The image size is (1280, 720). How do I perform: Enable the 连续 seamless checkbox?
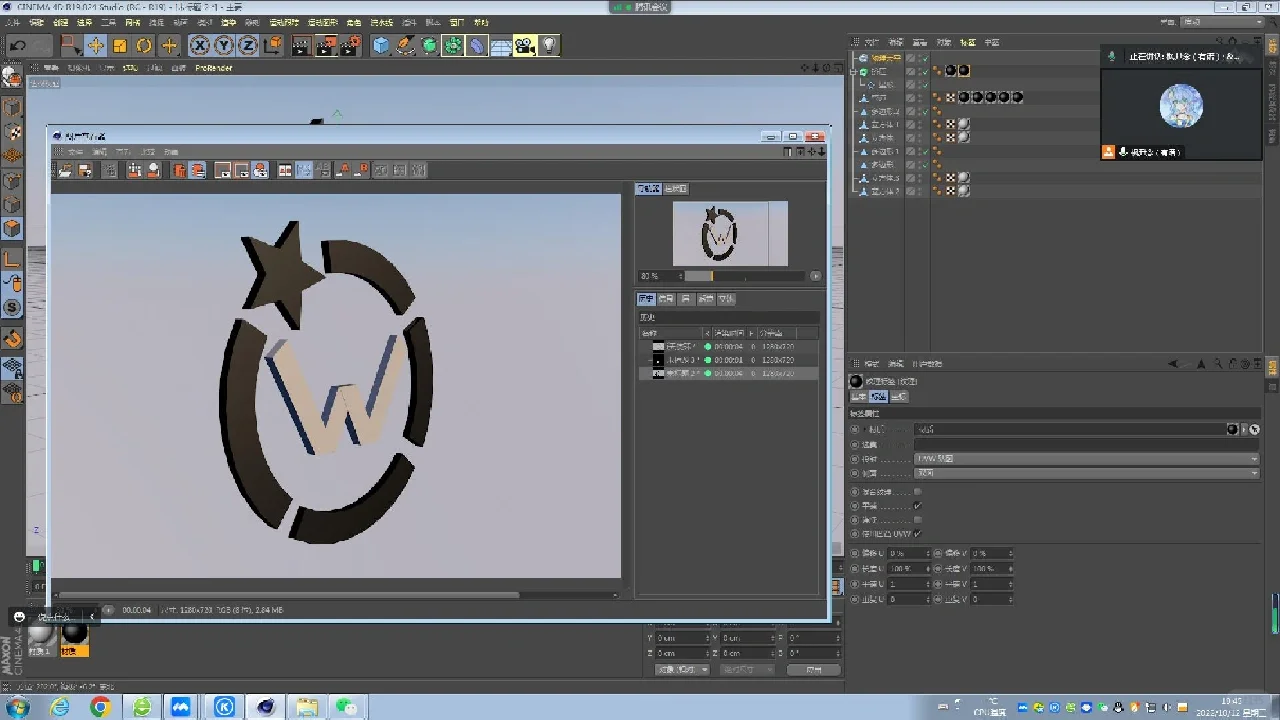[x=917, y=520]
